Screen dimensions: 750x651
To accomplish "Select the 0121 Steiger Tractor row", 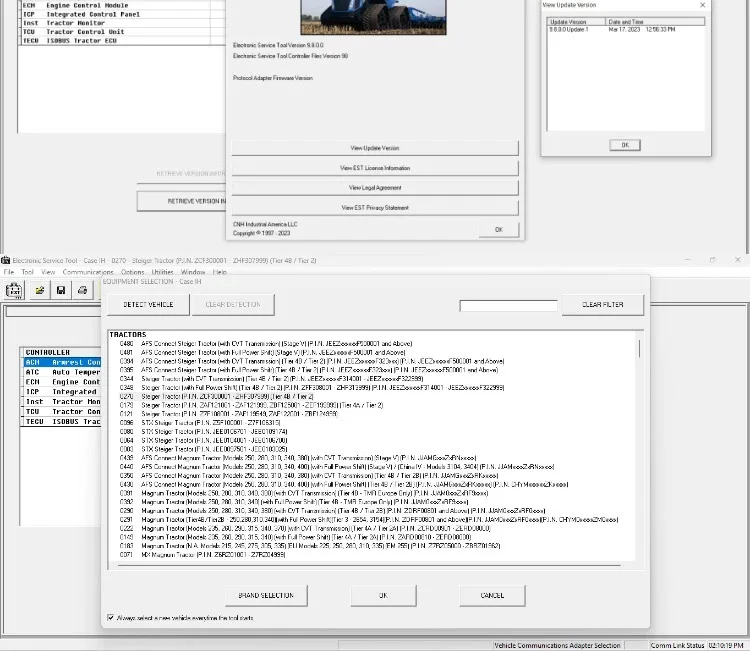I will [229, 414].
